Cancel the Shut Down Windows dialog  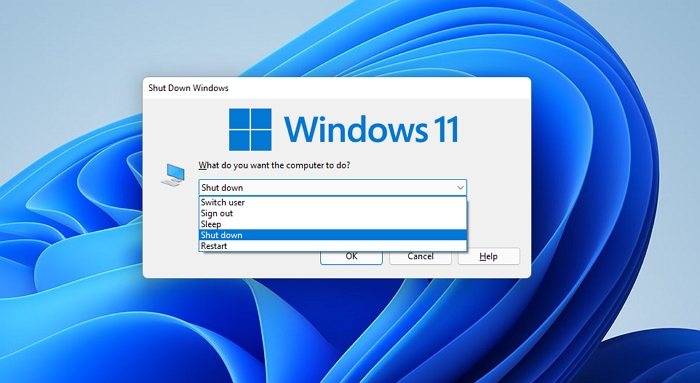coord(420,258)
